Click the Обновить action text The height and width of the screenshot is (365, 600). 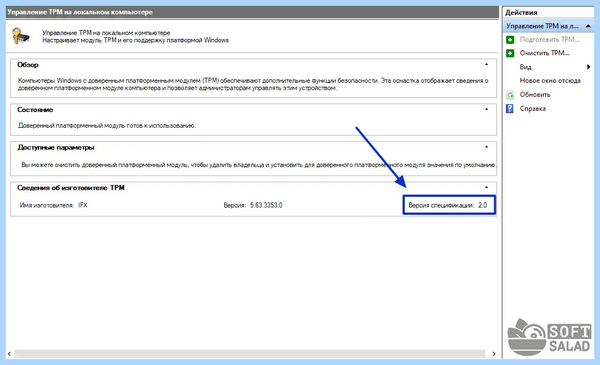535,95
